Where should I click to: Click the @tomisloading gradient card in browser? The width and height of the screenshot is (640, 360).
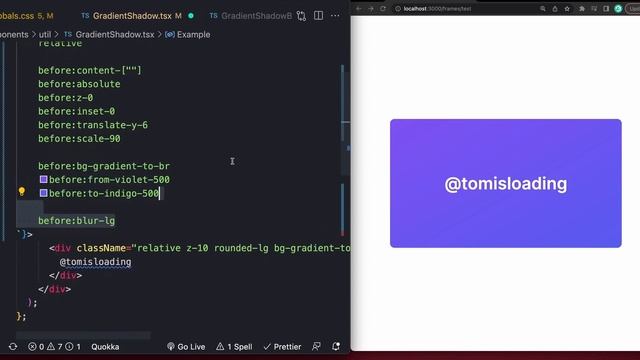506,183
